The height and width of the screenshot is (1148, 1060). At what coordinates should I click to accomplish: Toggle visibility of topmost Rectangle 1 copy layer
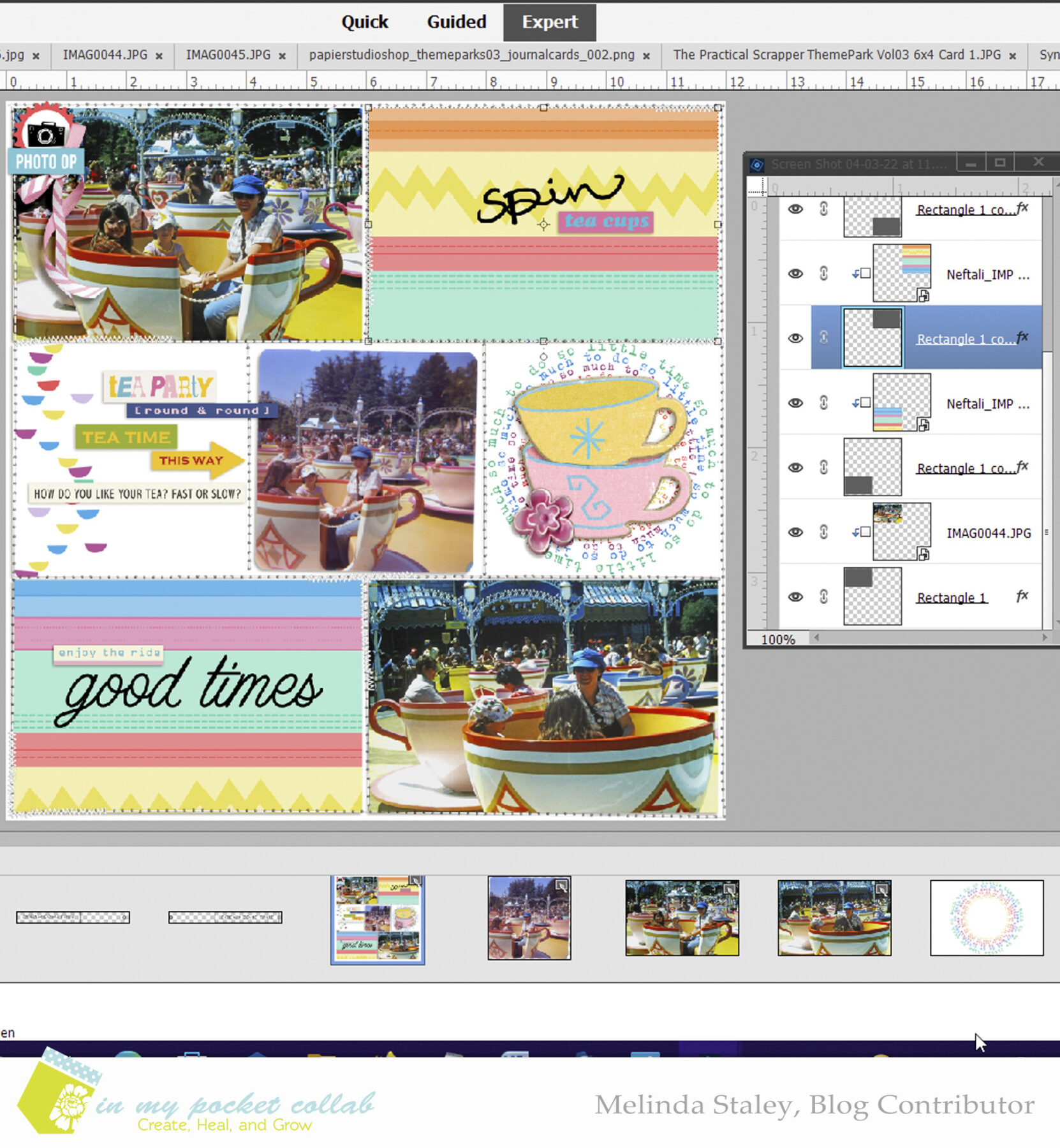795,209
